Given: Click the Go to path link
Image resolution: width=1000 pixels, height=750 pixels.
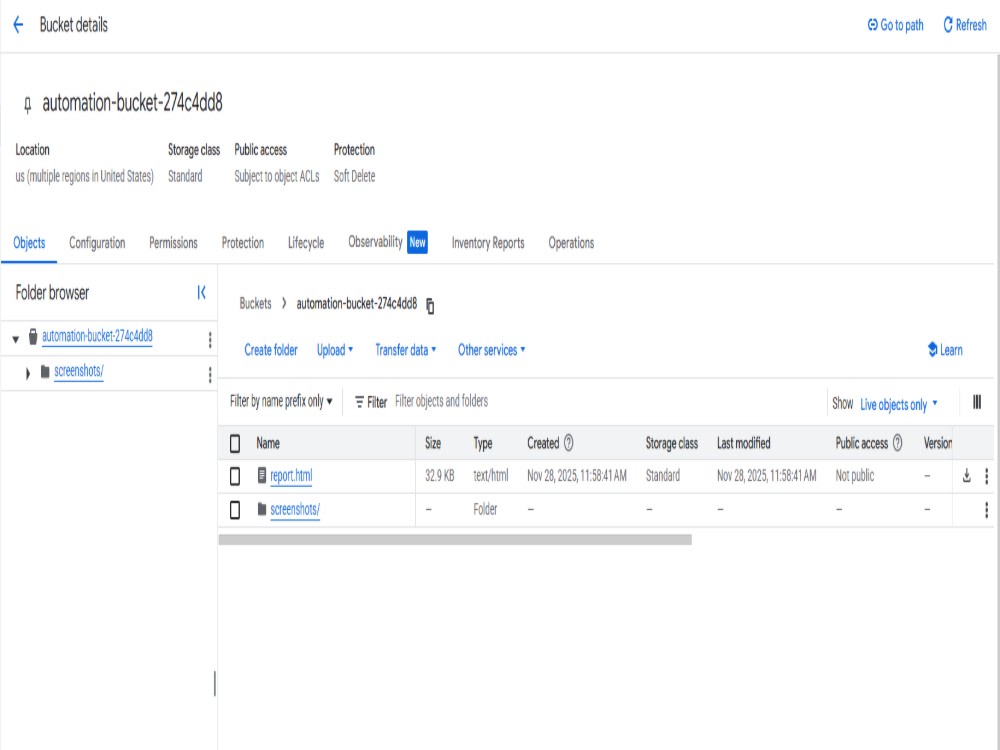Looking at the screenshot, I should coord(895,25).
